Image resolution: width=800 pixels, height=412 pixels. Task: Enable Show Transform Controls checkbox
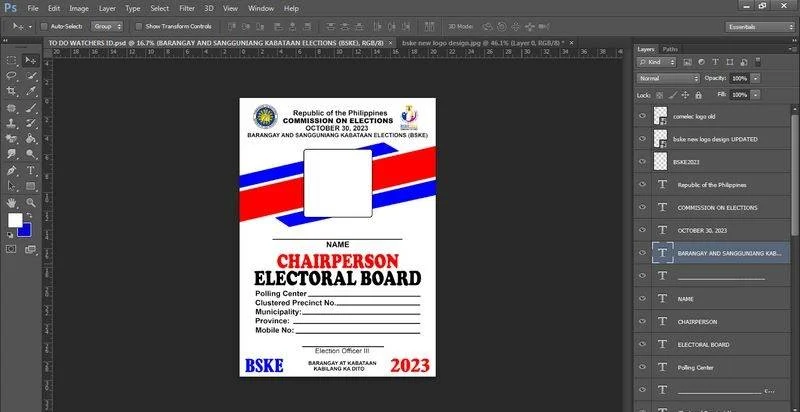pos(138,26)
